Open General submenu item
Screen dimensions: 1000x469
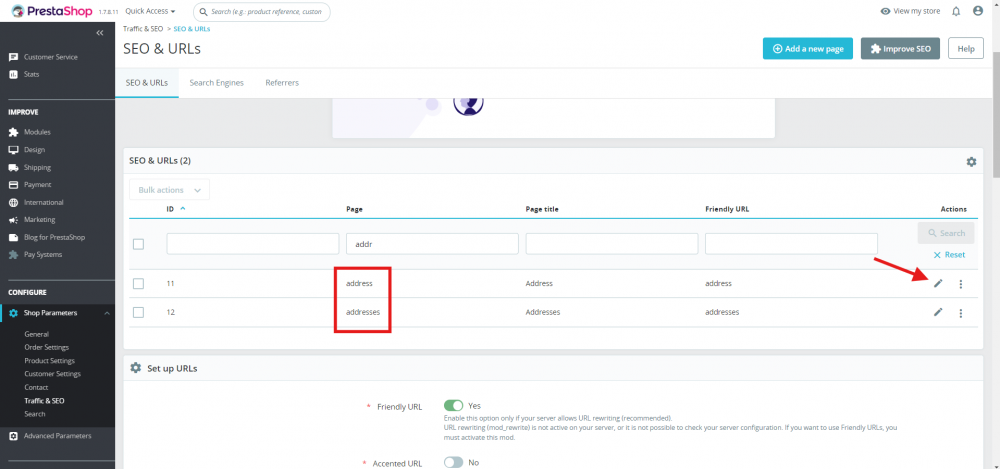click(x=36, y=334)
